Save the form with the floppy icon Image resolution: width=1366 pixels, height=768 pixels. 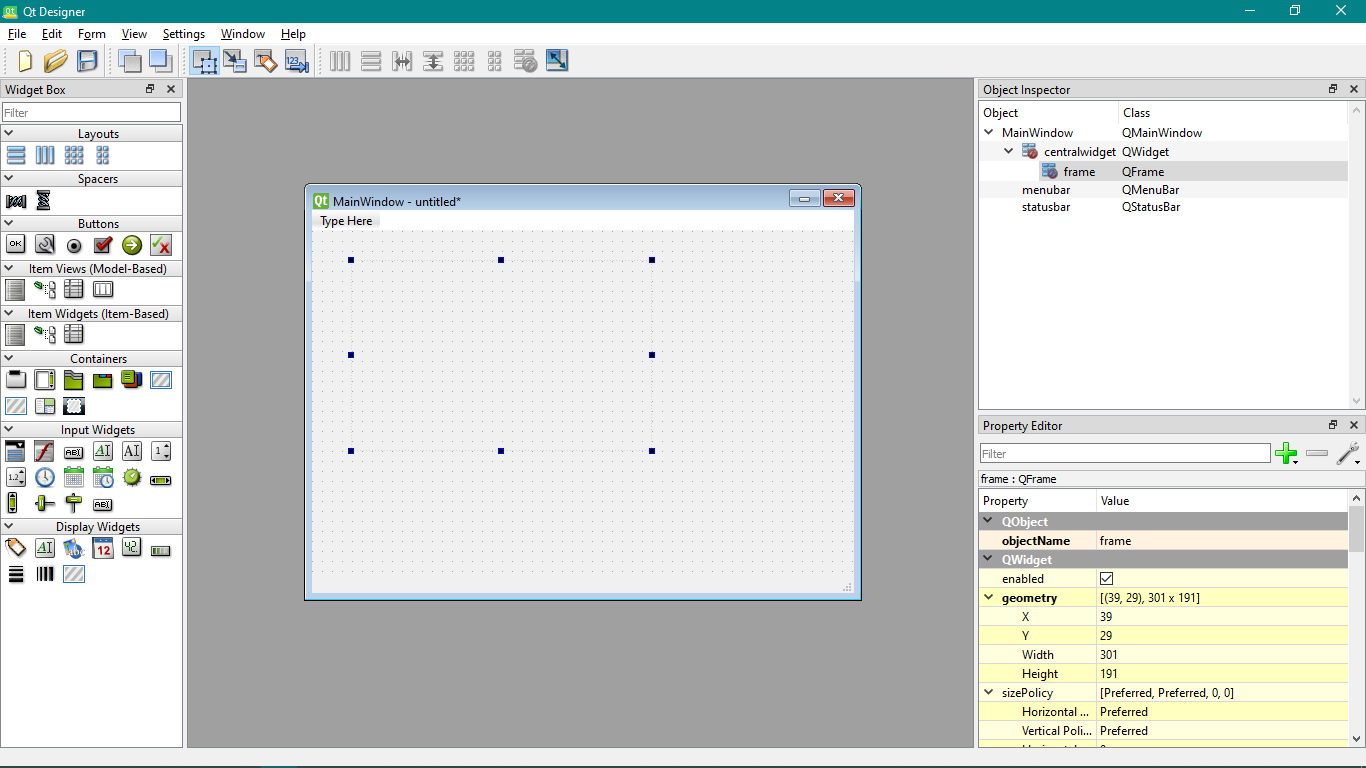pos(88,61)
